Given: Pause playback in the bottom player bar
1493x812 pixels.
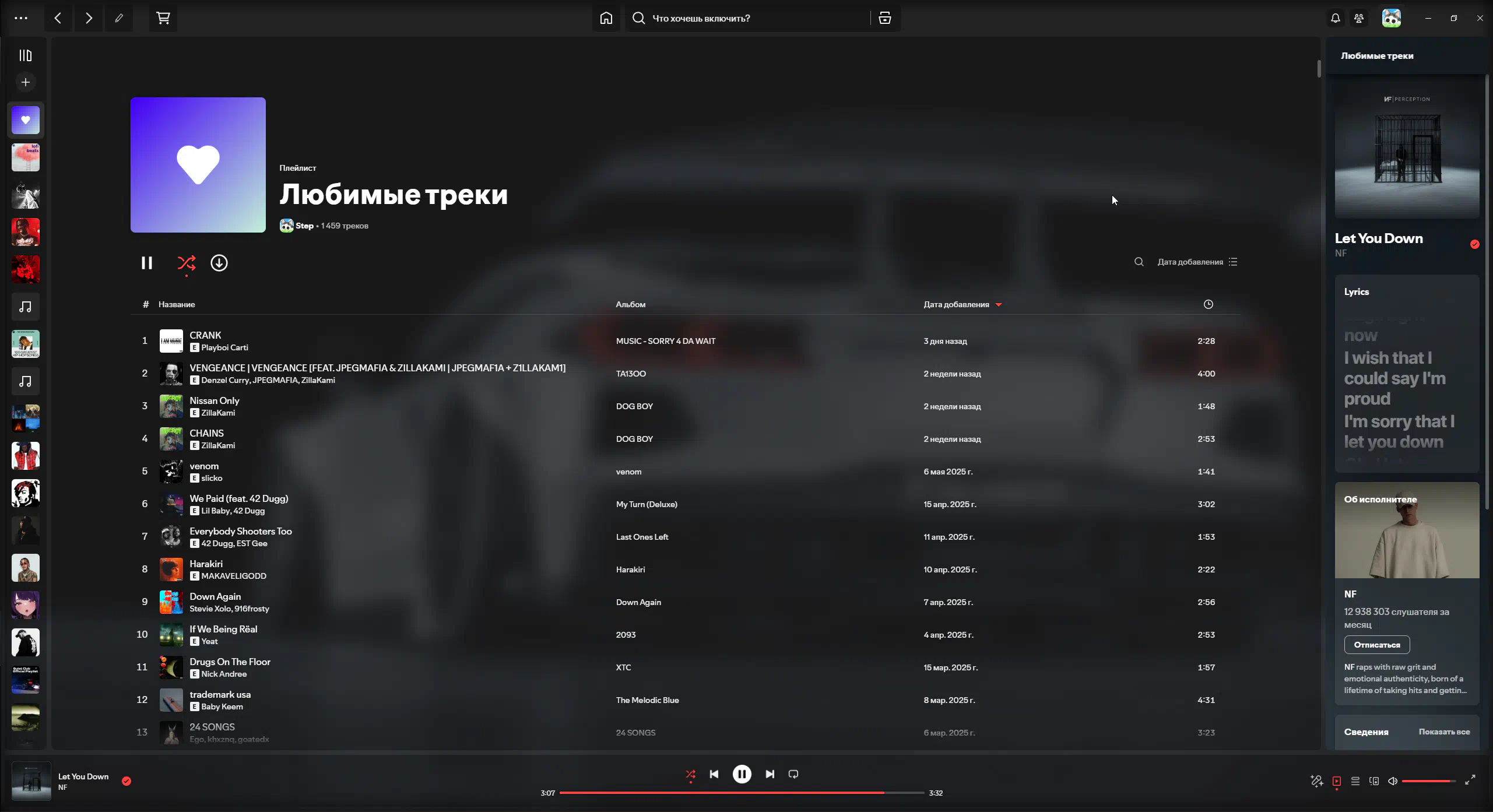Looking at the screenshot, I should pyautogui.click(x=742, y=774).
